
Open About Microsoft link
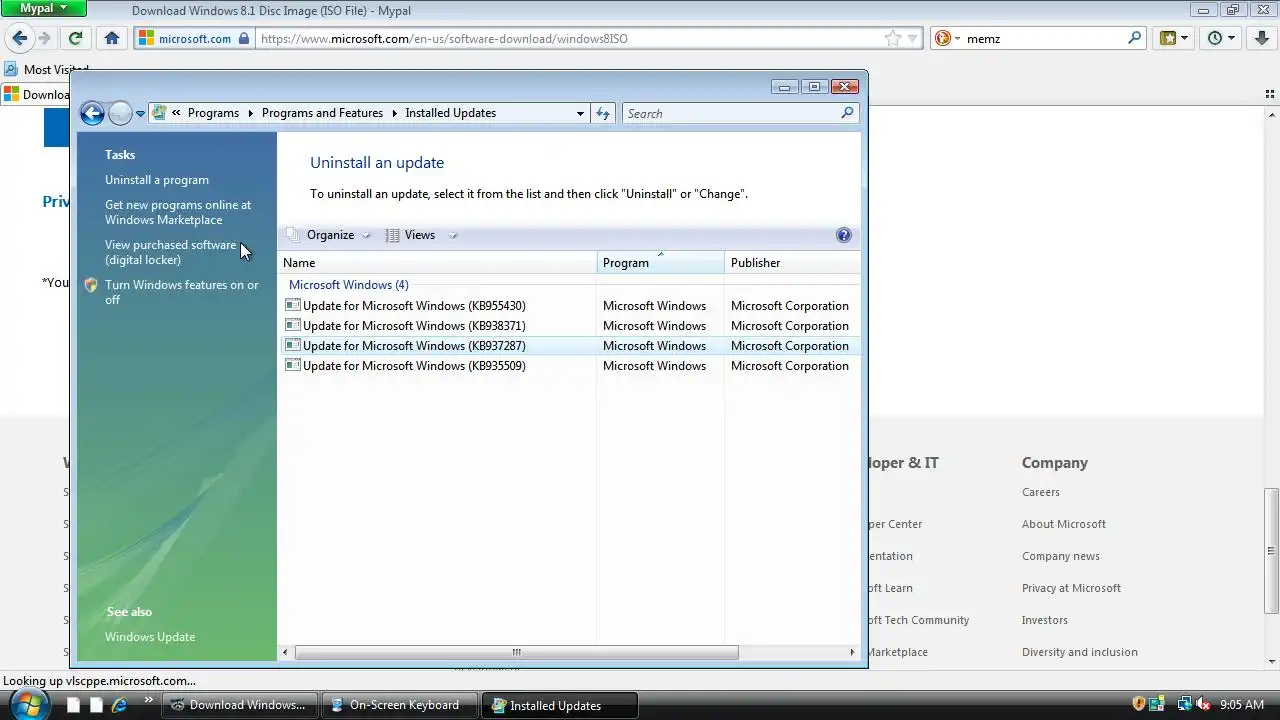(x=1063, y=524)
